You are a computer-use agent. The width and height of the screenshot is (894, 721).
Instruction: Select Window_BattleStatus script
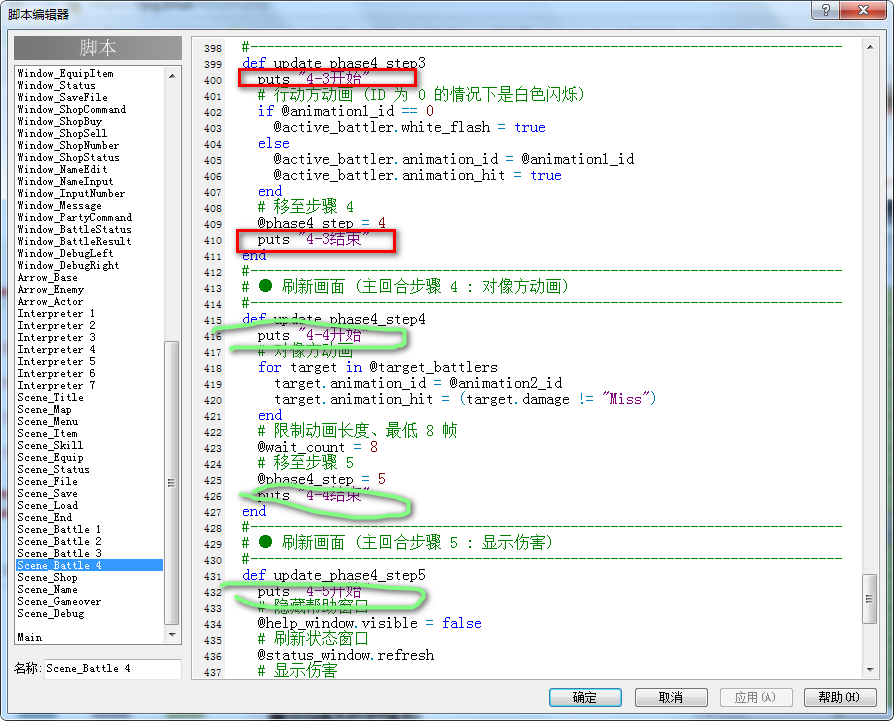click(74, 230)
